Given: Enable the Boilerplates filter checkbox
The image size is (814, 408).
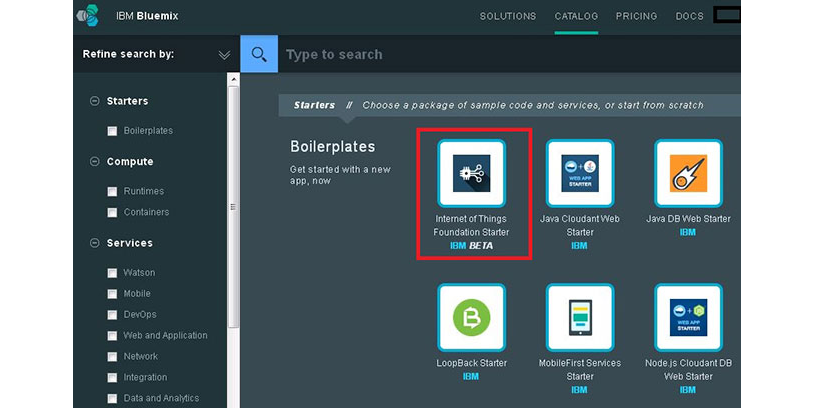Looking at the screenshot, I should [113, 131].
